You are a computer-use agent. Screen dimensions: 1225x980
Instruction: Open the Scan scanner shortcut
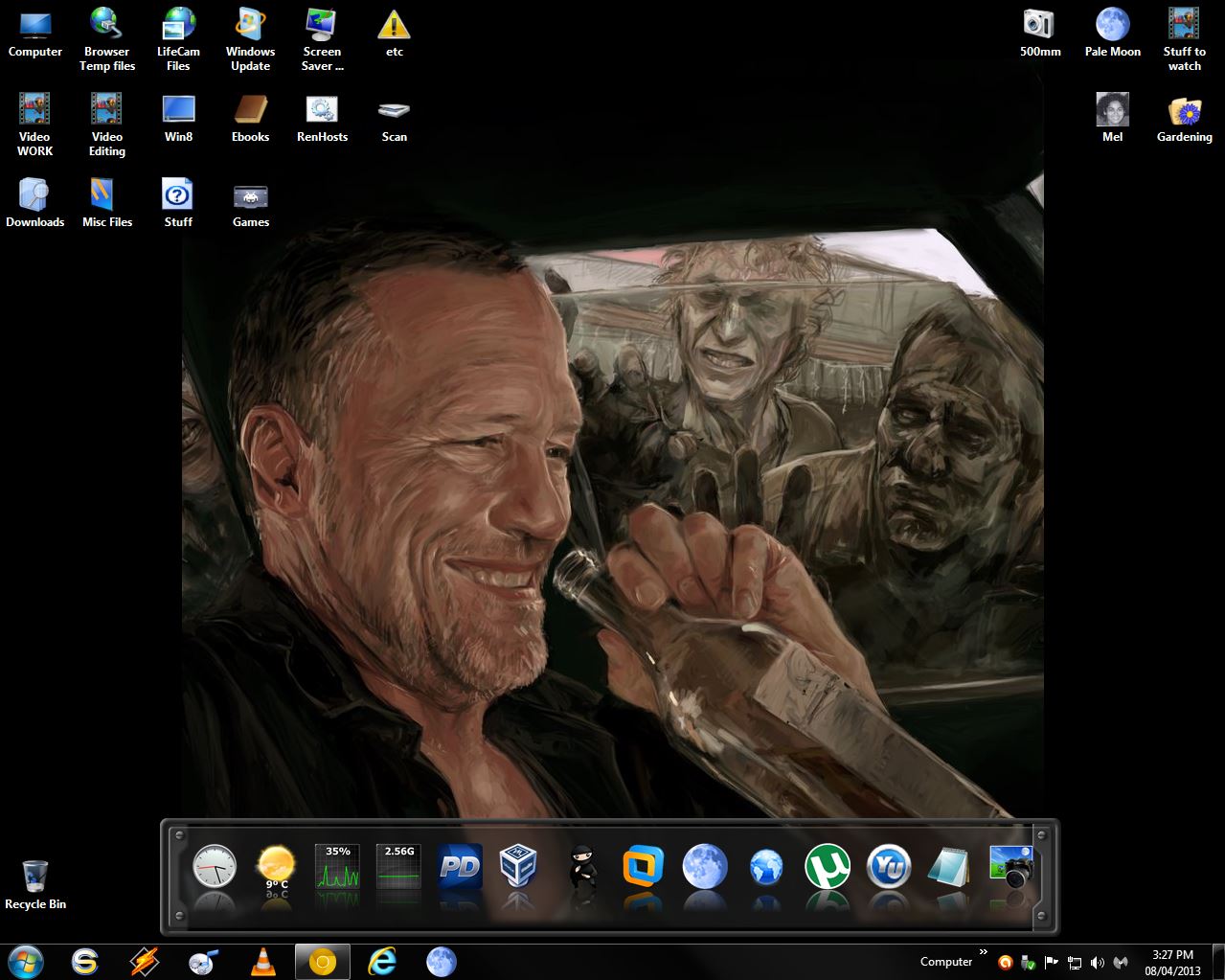pyautogui.click(x=394, y=118)
